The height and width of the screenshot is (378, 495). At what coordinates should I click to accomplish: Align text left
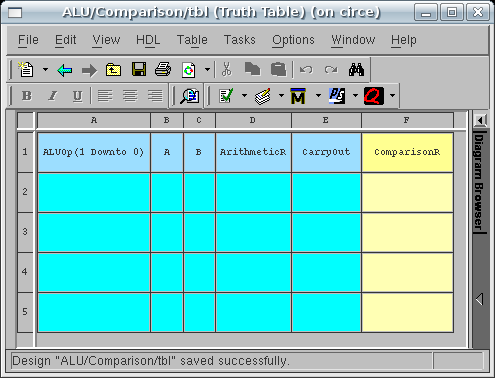(x=105, y=96)
